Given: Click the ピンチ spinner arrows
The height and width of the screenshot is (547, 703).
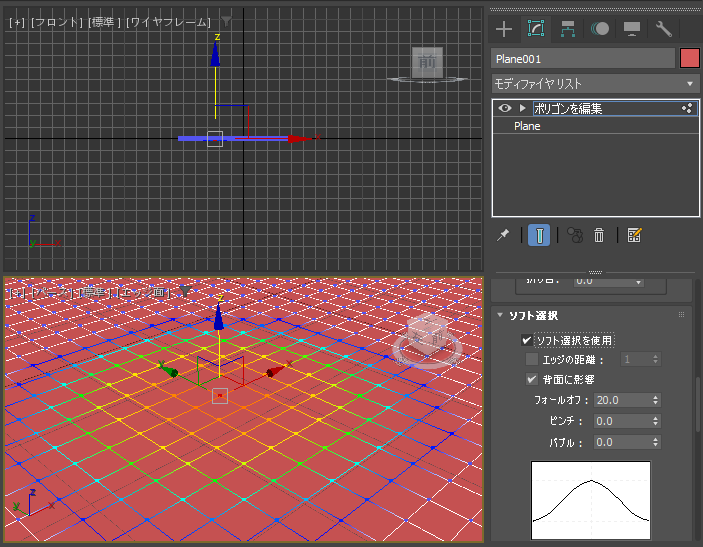Looking at the screenshot, I should [x=655, y=421].
